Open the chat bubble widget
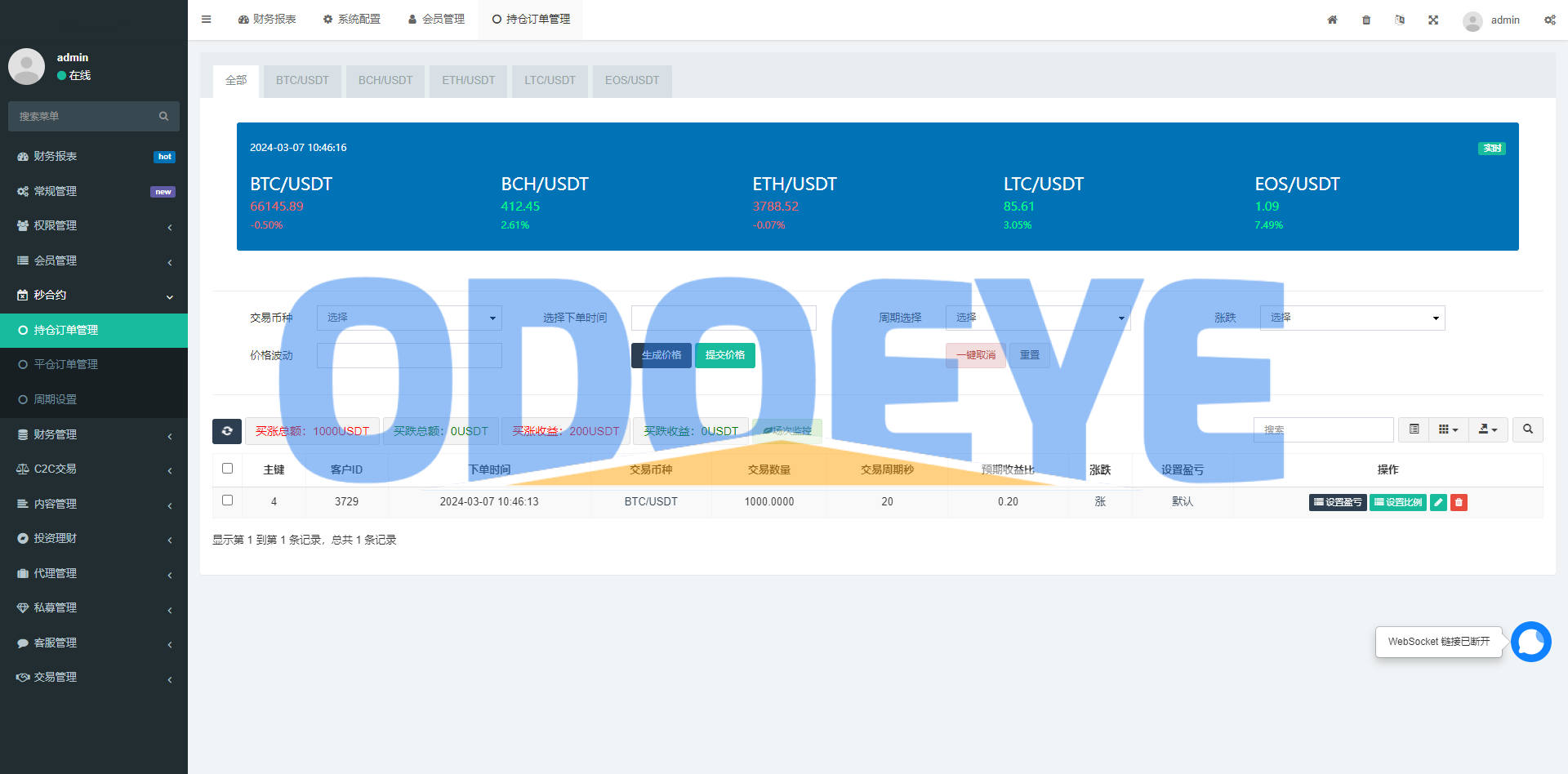This screenshot has width=1568, height=774. (1530, 642)
